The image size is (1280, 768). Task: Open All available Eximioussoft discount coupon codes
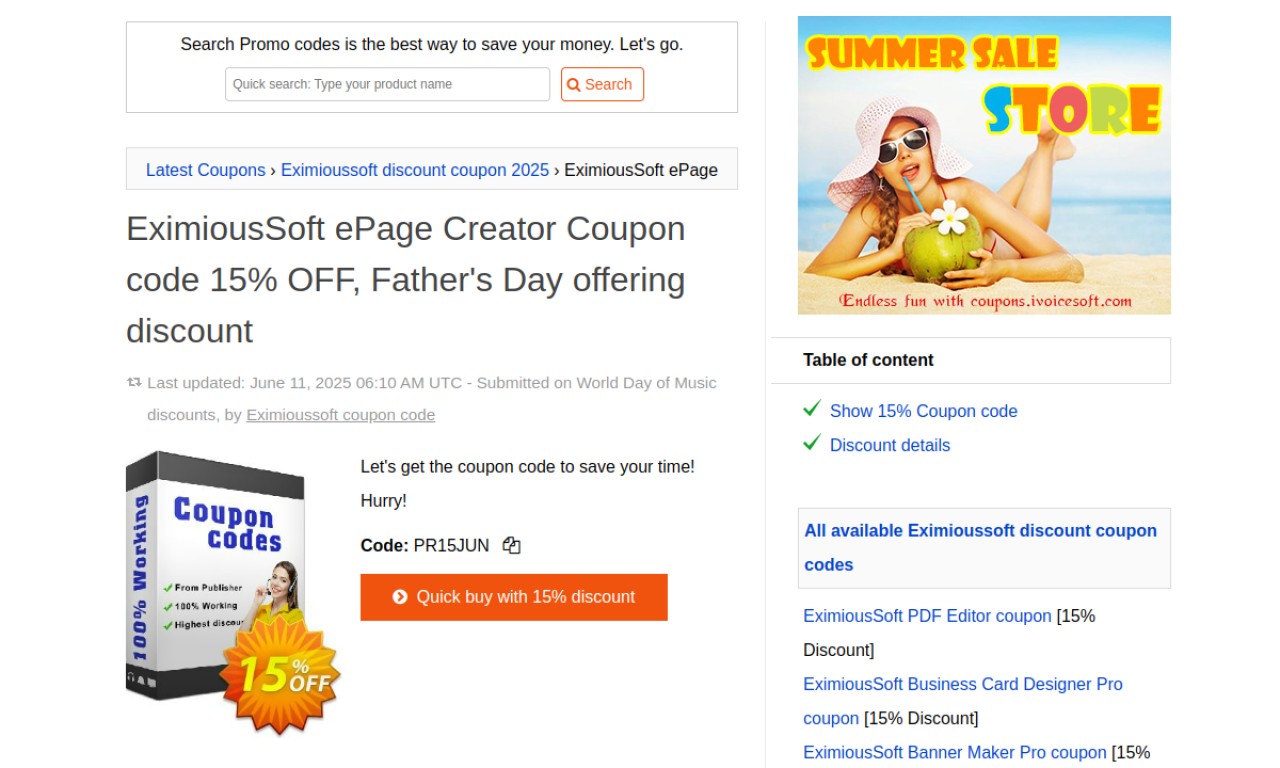[x=981, y=547]
